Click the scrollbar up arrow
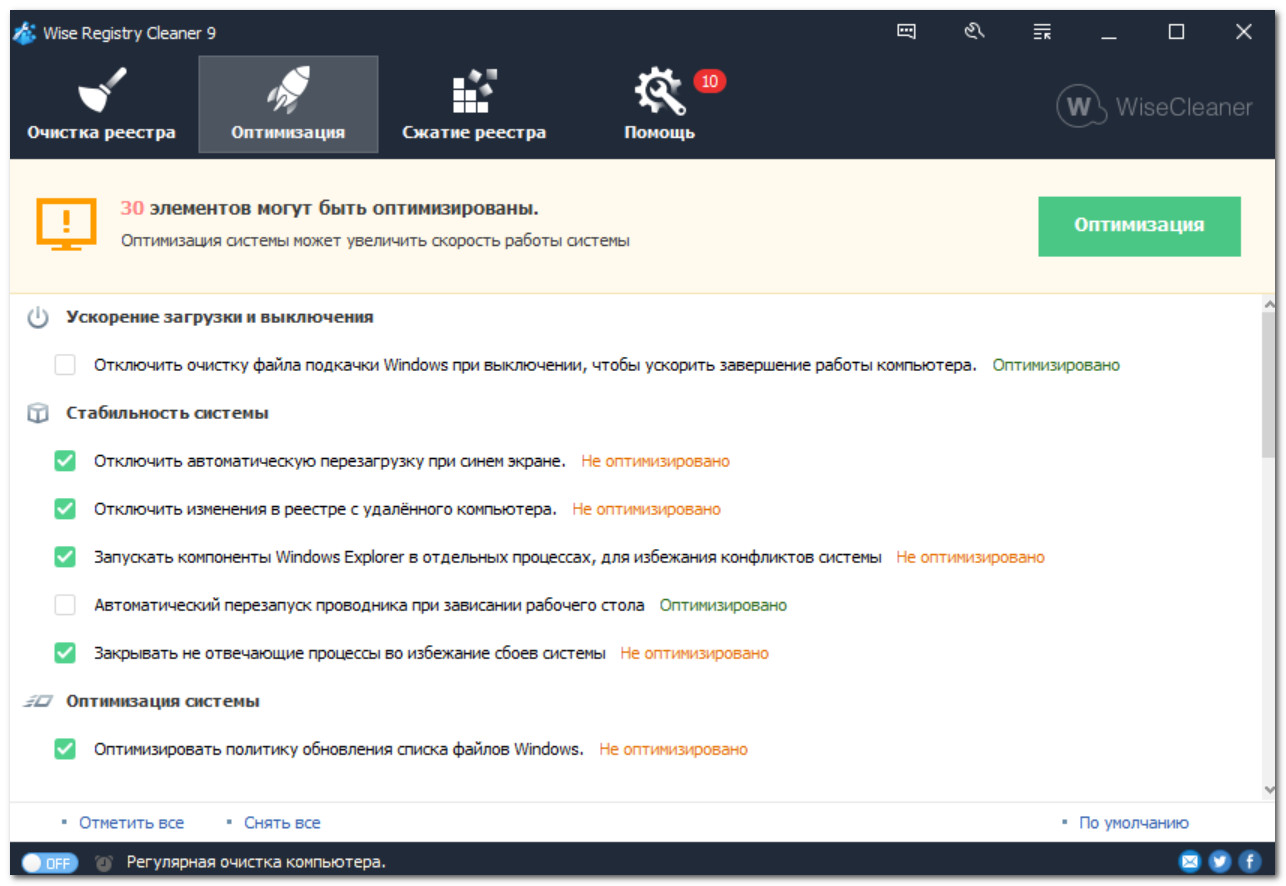 click(1268, 304)
